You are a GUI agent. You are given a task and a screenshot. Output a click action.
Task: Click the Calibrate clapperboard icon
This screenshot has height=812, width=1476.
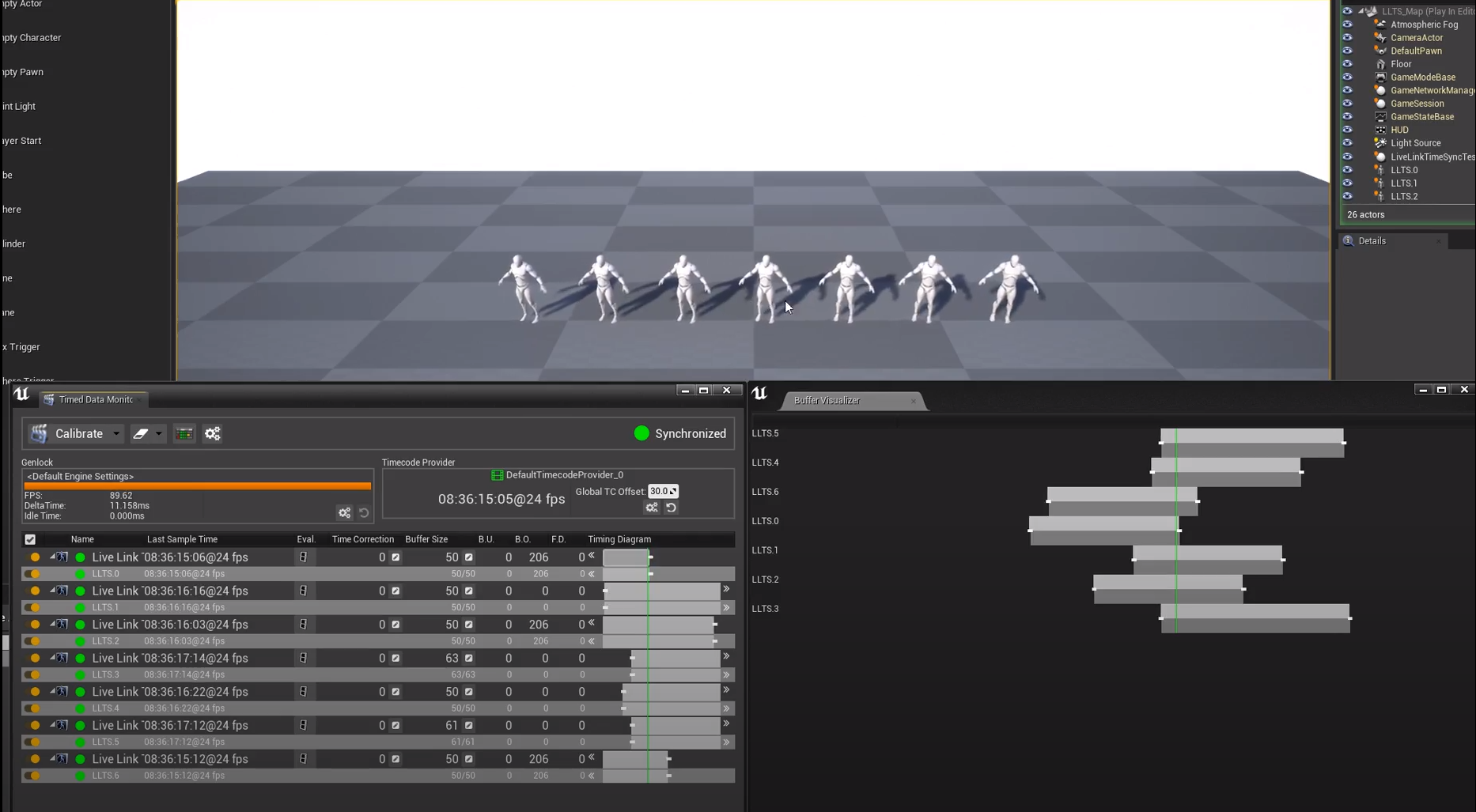click(x=39, y=433)
